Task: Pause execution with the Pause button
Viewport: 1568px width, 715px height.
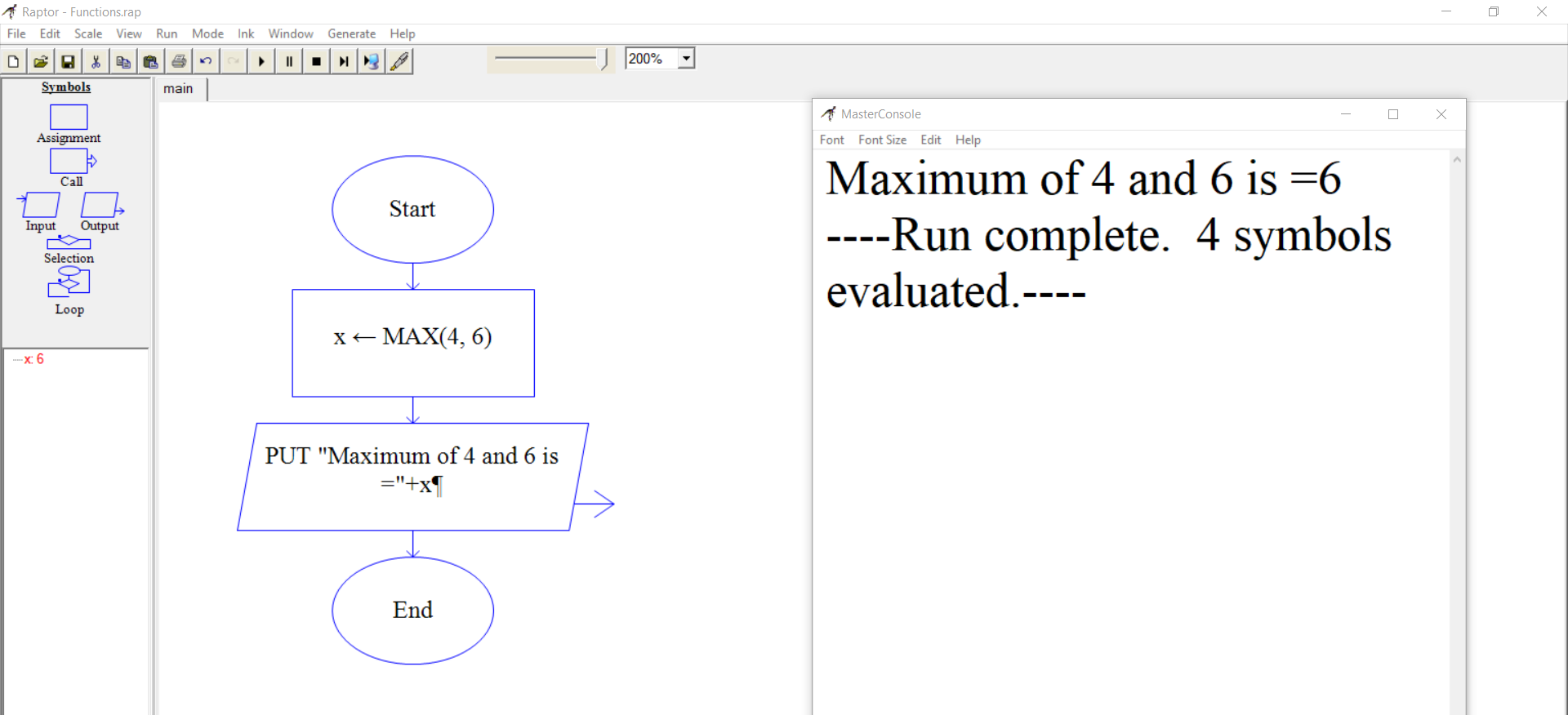Action: coord(289,61)
